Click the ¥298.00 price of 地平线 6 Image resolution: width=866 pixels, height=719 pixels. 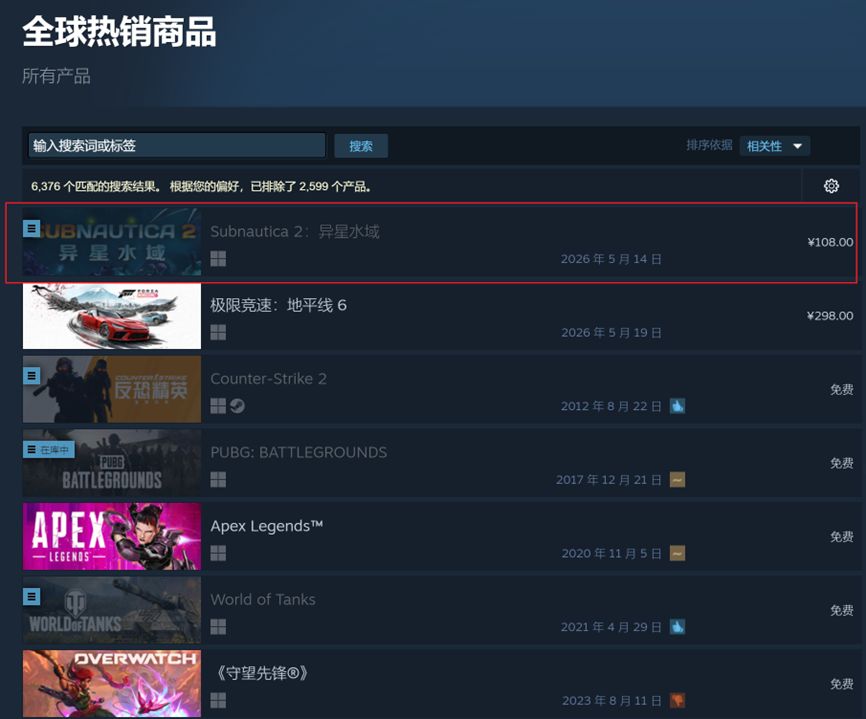tap(830, 315)
